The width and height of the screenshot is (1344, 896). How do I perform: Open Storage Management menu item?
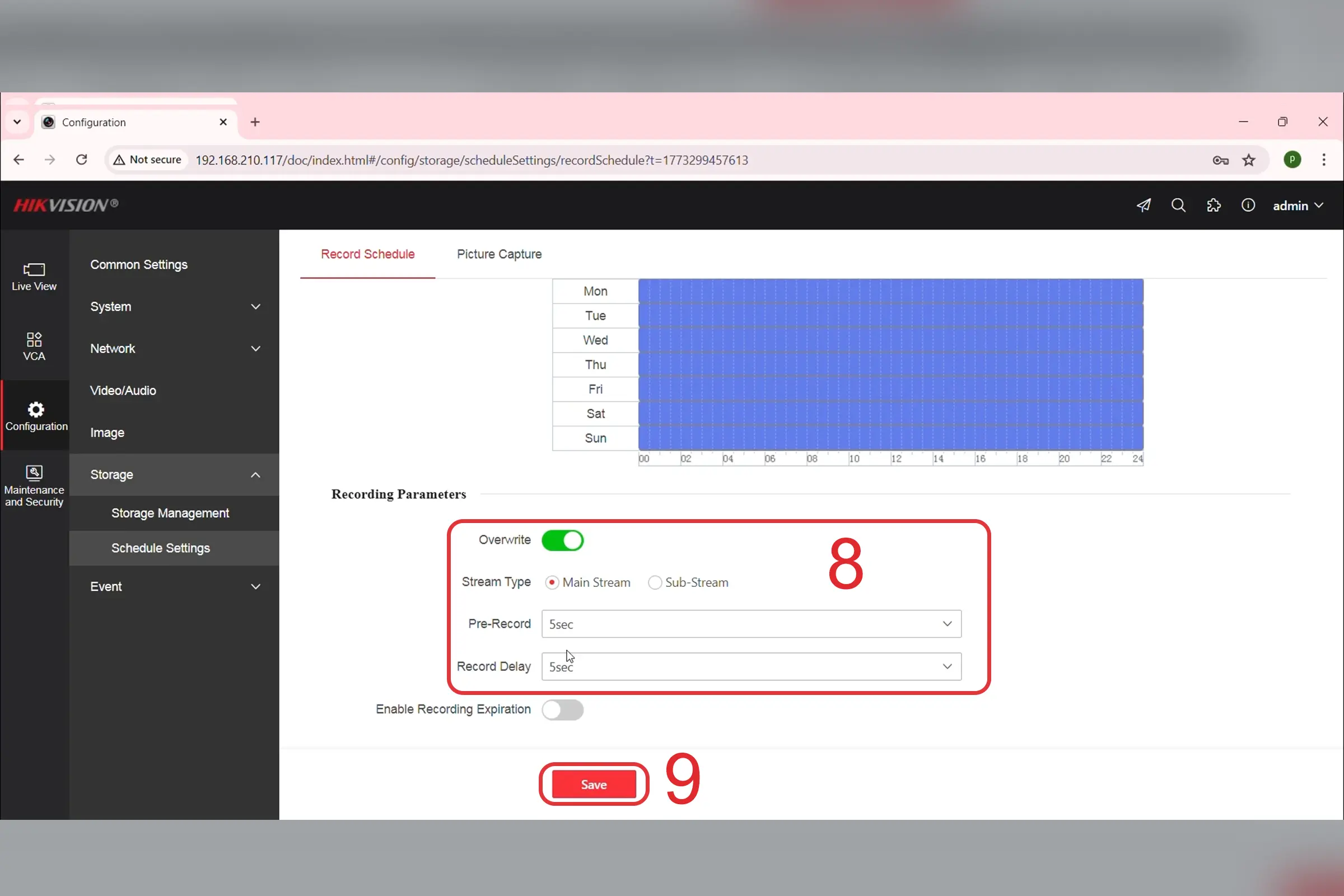pyautogui.click(x=170, y=513)
